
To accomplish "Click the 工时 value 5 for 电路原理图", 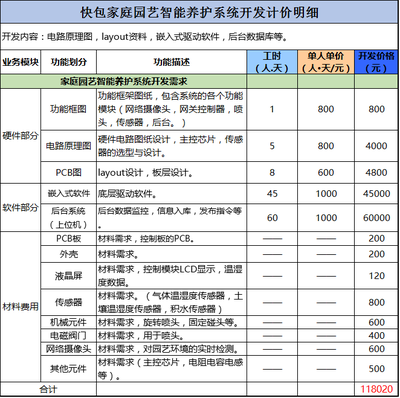I will pos(272,146).
